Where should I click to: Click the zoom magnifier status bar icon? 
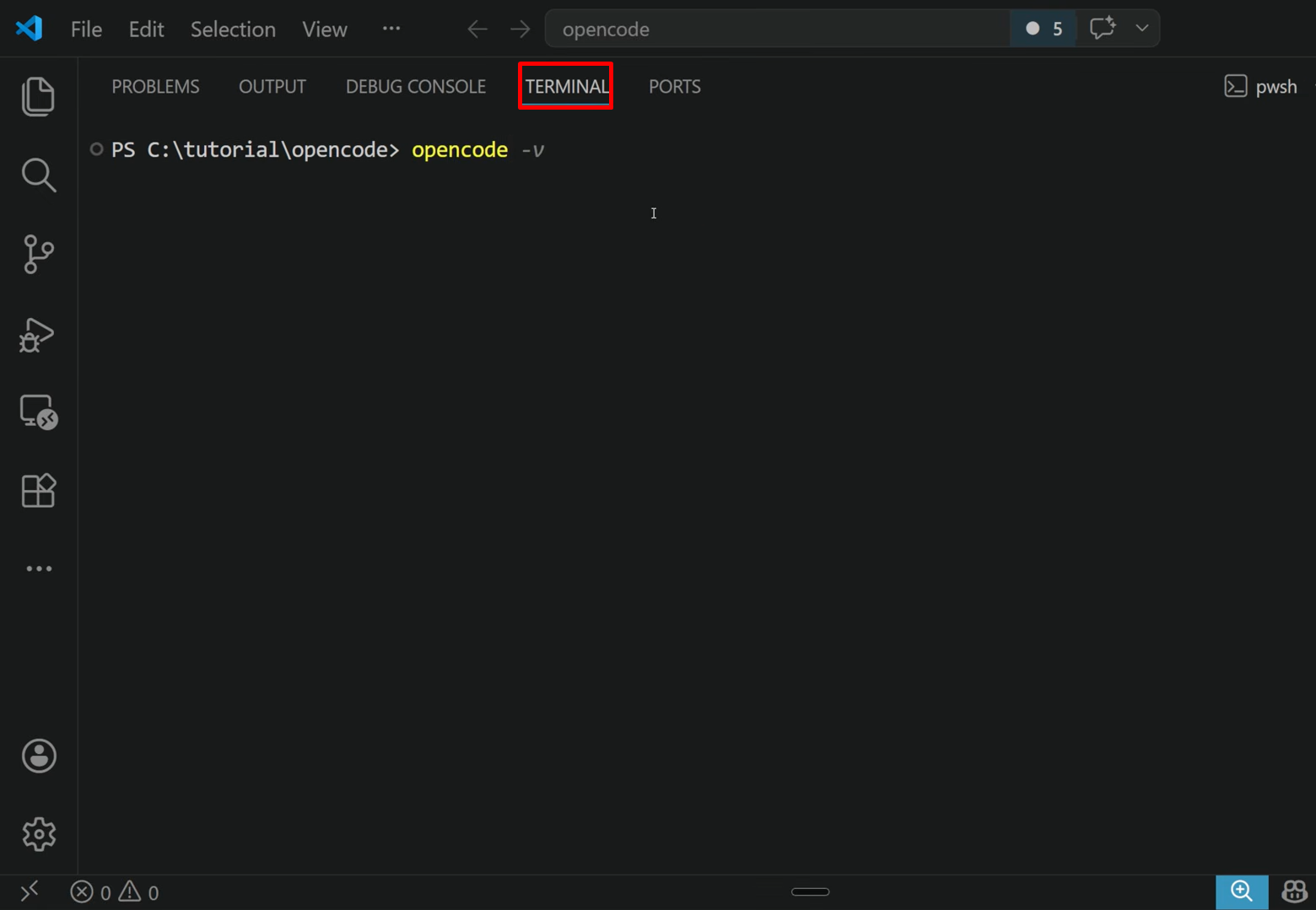[x=1242, y=891]
